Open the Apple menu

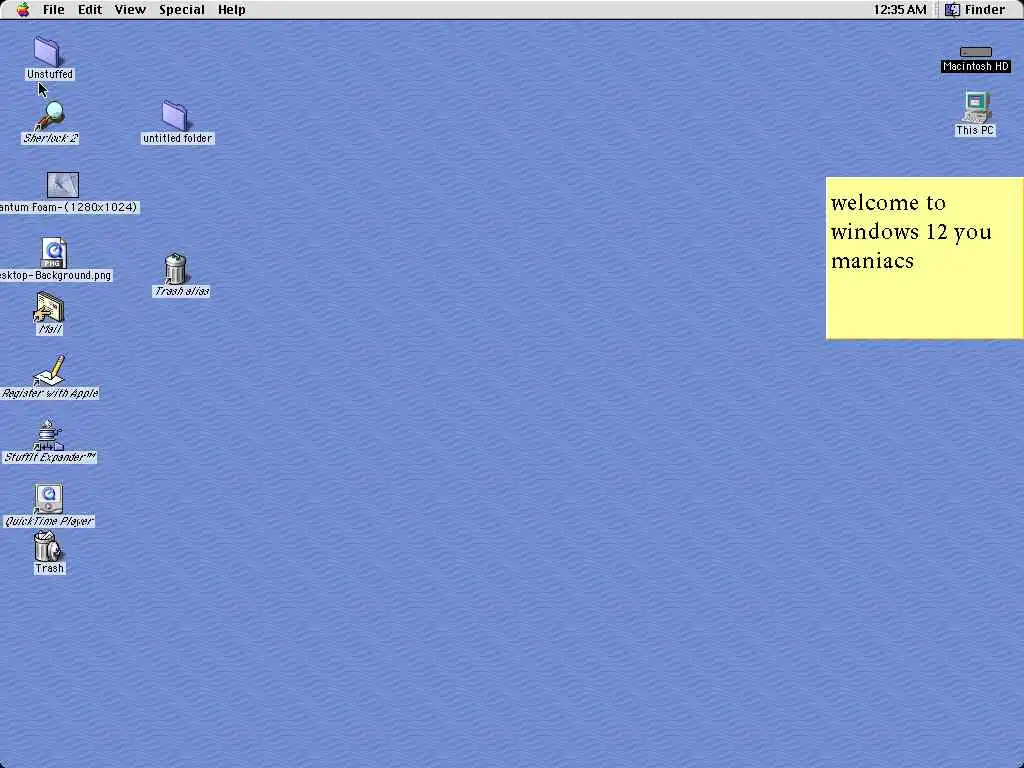click(23, 10)
